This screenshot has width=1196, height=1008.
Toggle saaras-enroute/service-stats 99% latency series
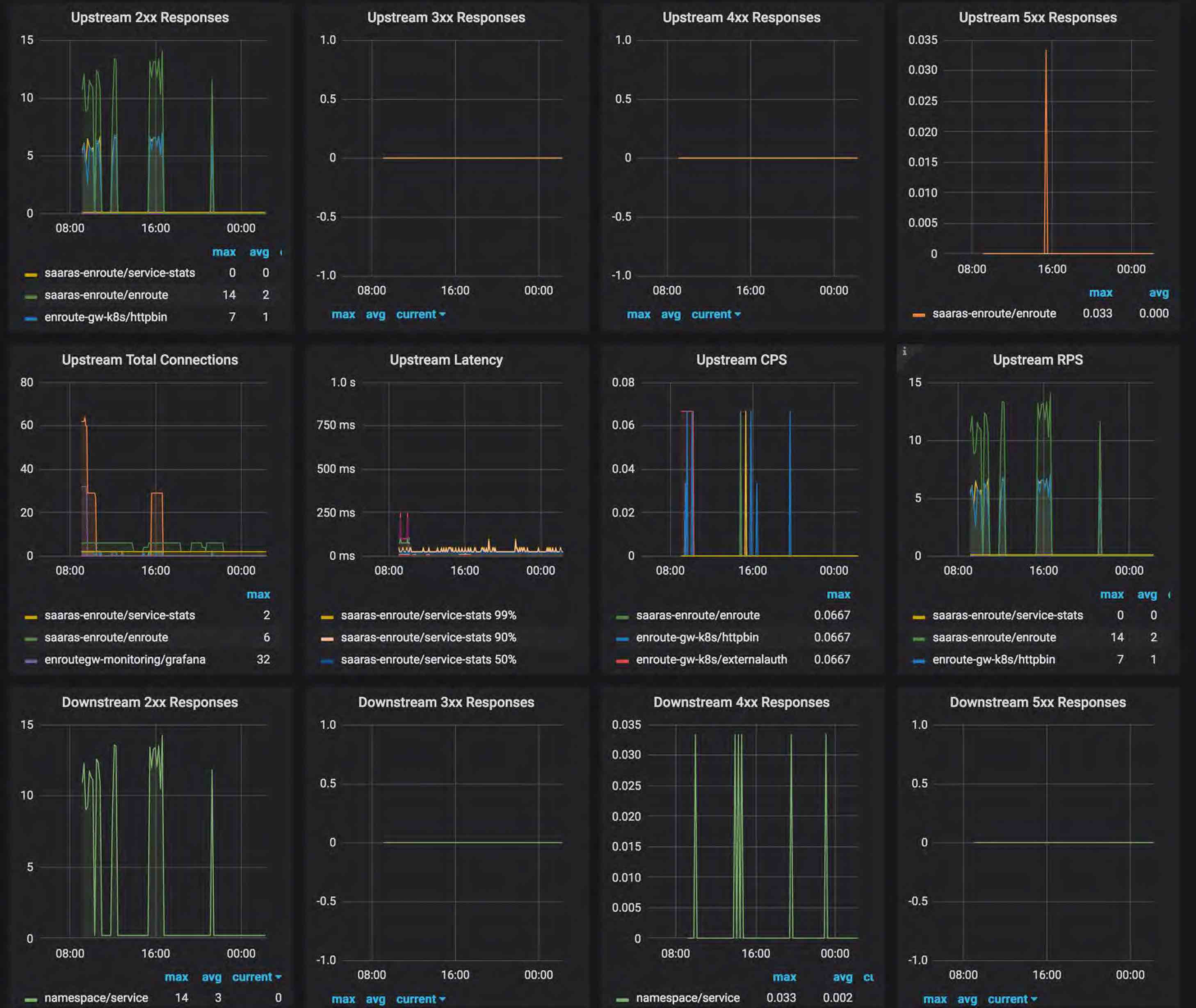429,616
